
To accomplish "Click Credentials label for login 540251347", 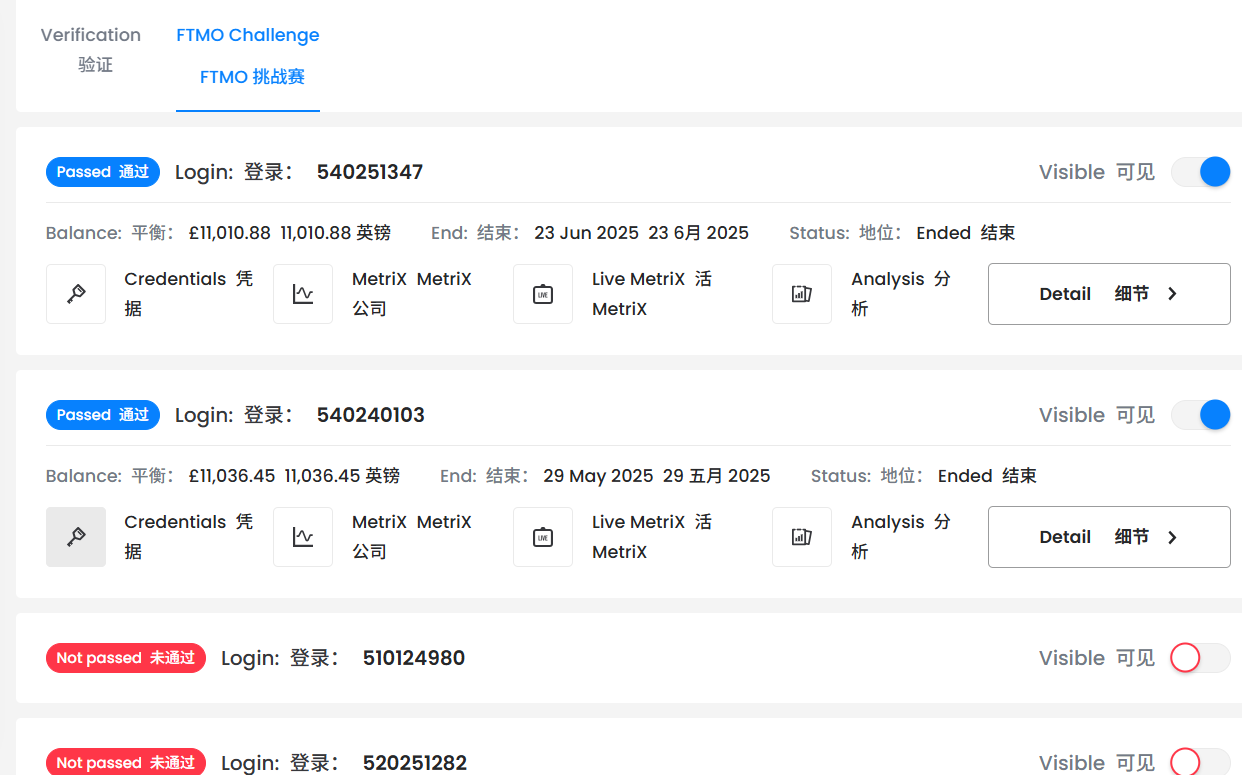I will coord(189,294).
